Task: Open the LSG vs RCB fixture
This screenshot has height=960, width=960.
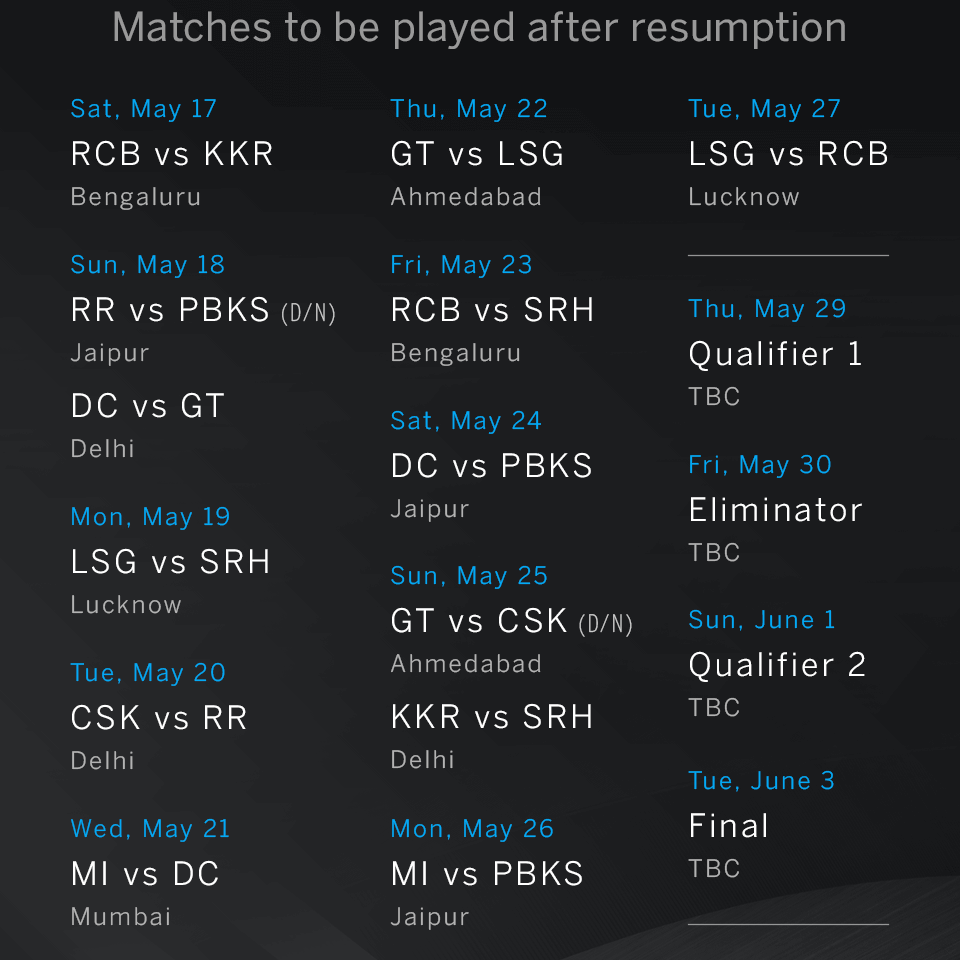Action: [x=788, y=154]
